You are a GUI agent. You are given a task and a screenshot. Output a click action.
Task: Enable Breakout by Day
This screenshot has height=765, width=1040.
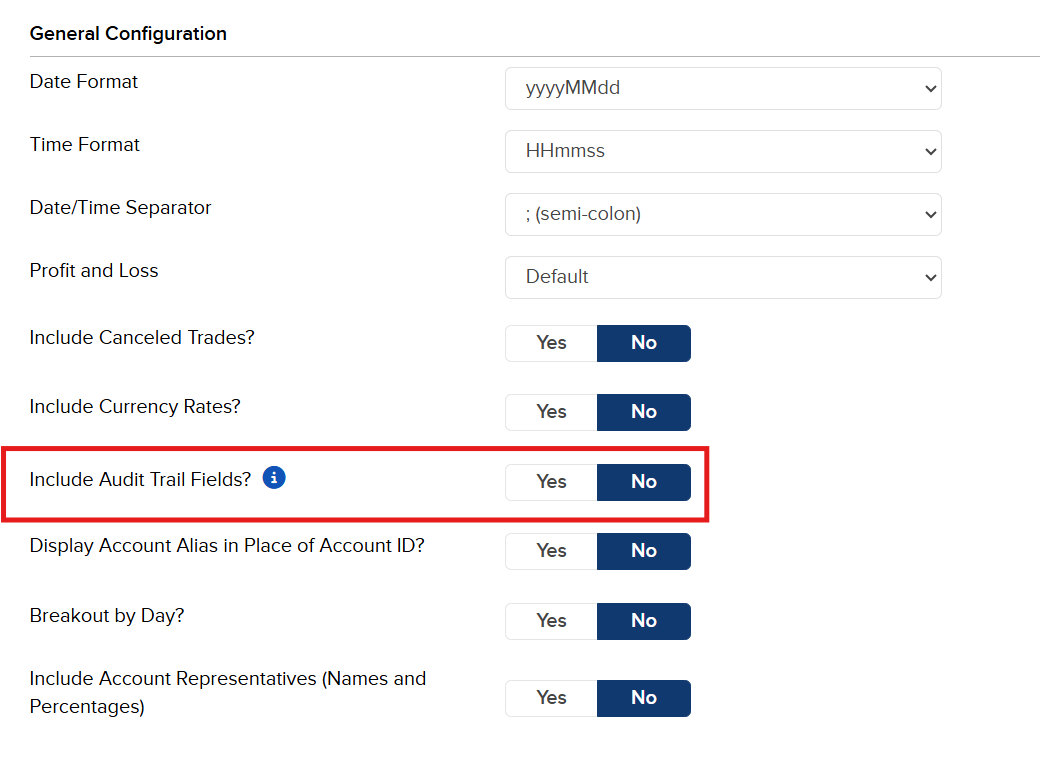coord(550,621)
